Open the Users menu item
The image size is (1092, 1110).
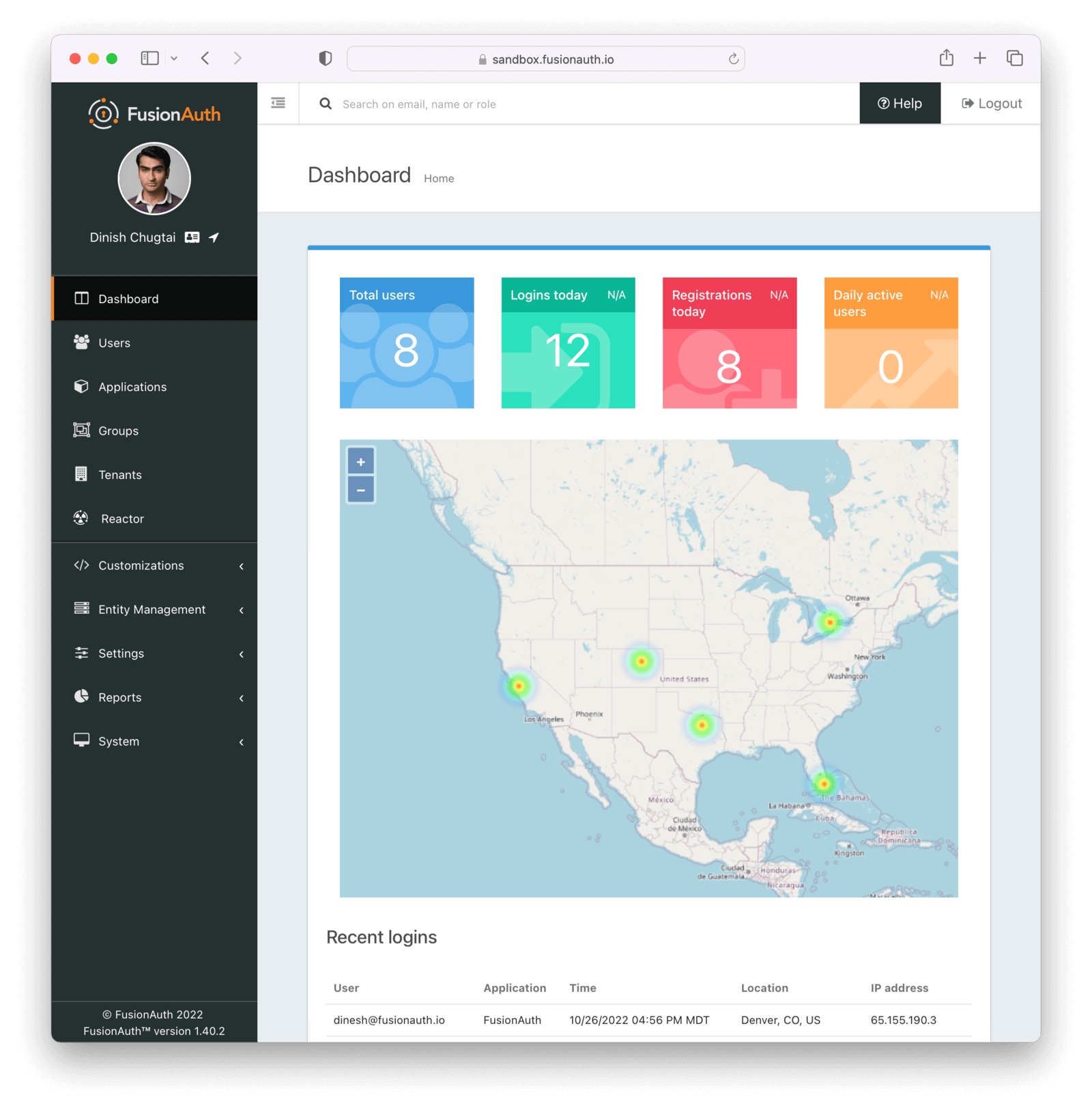(155, 342)
